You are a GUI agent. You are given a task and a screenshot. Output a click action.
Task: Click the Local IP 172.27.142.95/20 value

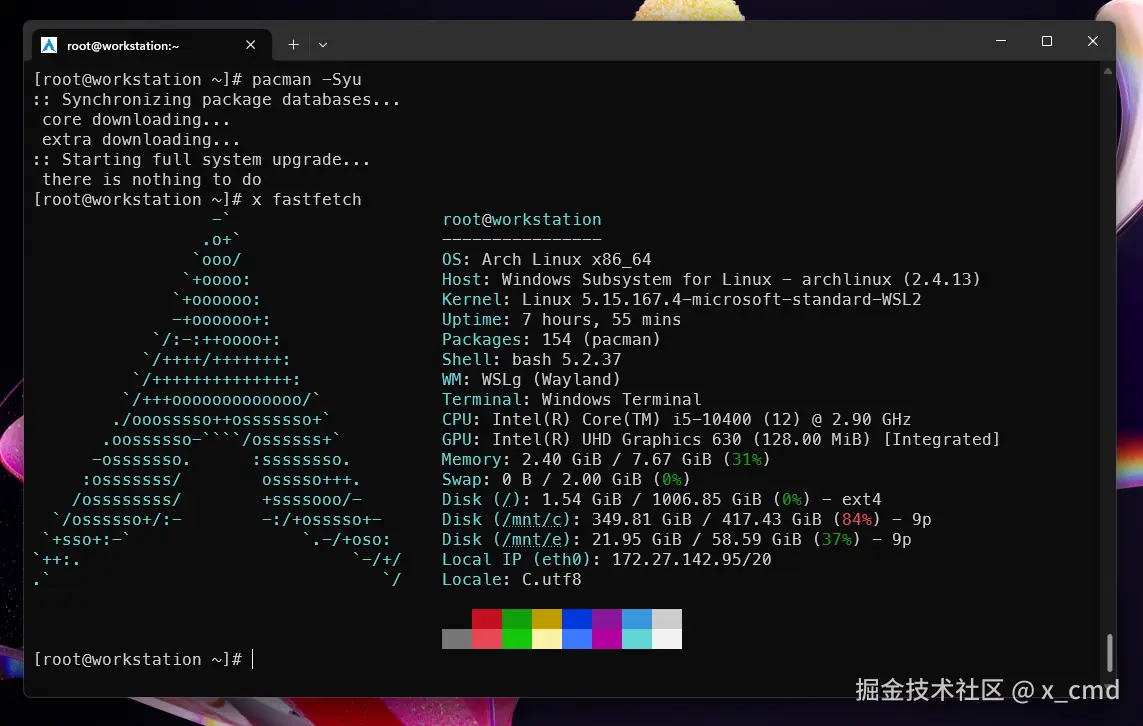691,560
